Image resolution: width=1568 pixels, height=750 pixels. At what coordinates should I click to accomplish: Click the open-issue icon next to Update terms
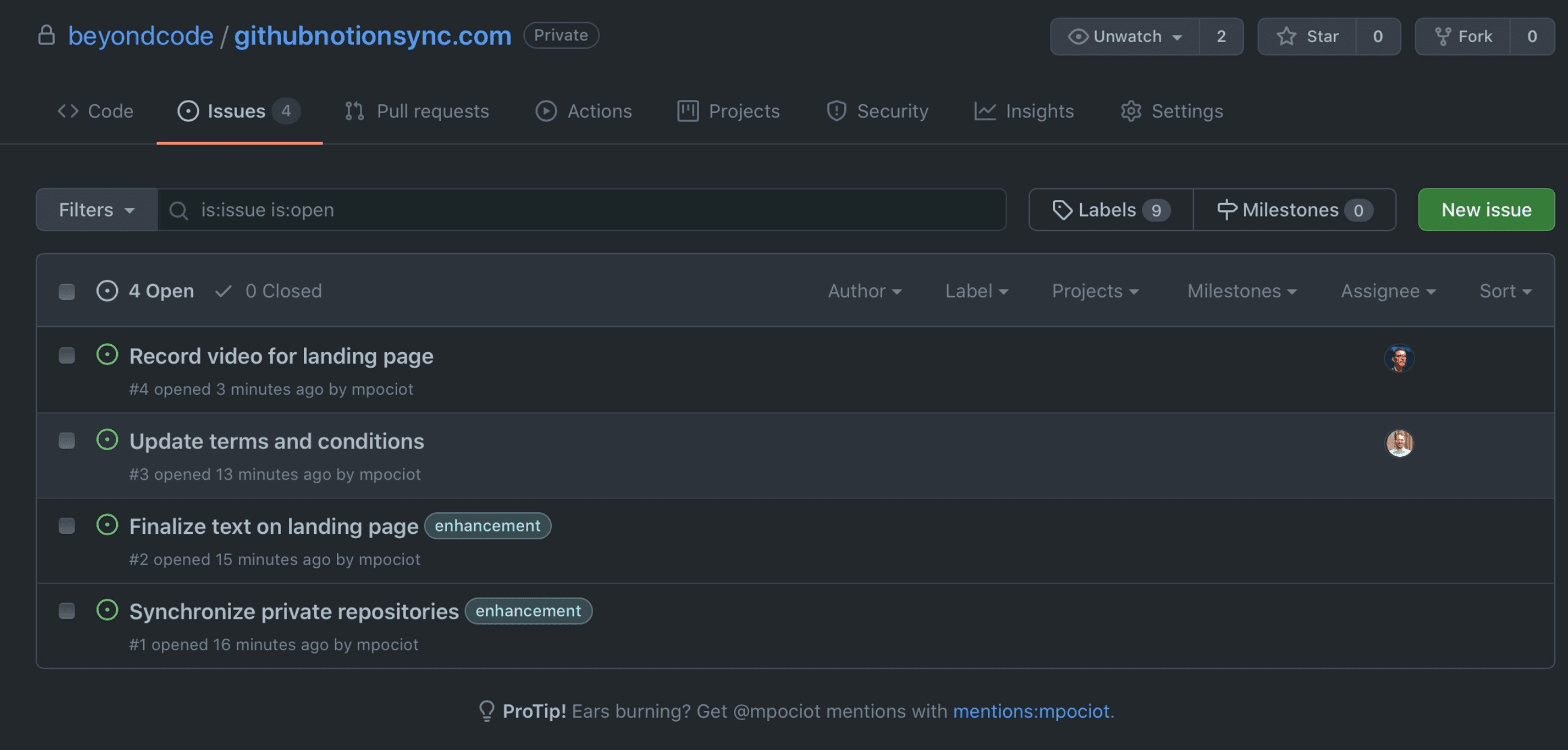pyautogui.click(x=107, y=439)
